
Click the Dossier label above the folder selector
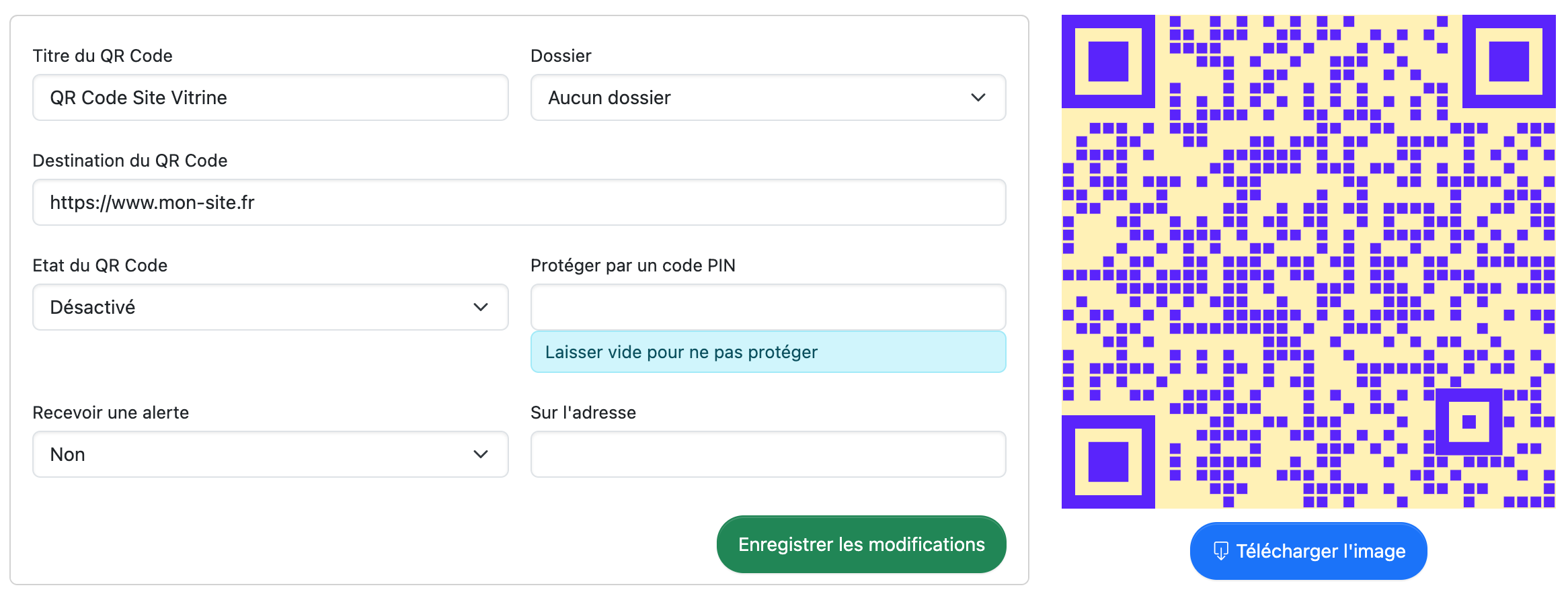pos(560,56)
